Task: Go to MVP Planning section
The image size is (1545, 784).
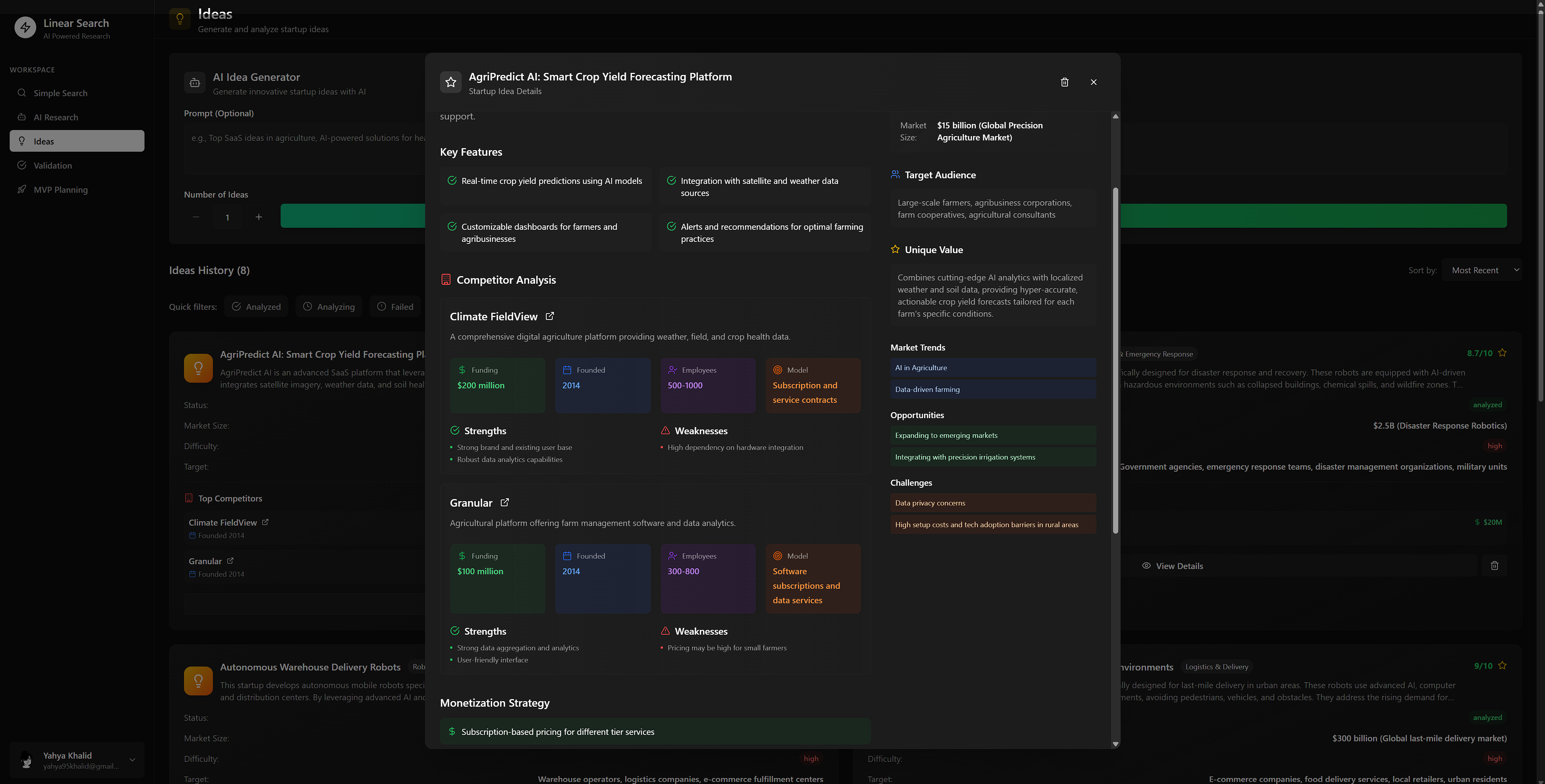Action: coord(60,190)
